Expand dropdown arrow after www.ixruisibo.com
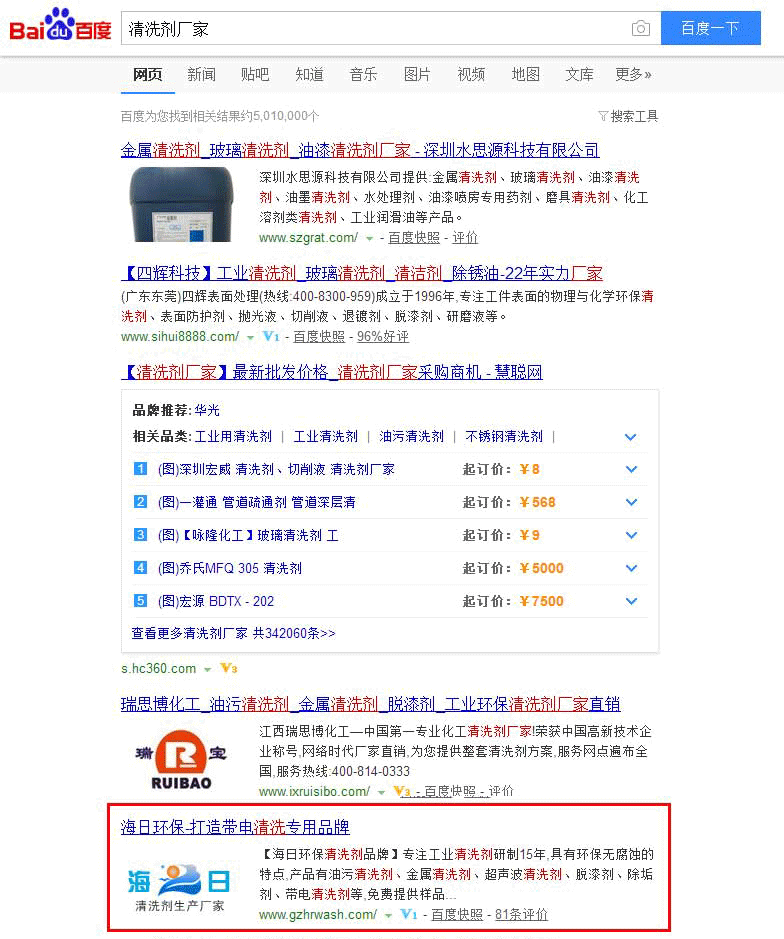784x939 pixels. (x=381, y=792)
